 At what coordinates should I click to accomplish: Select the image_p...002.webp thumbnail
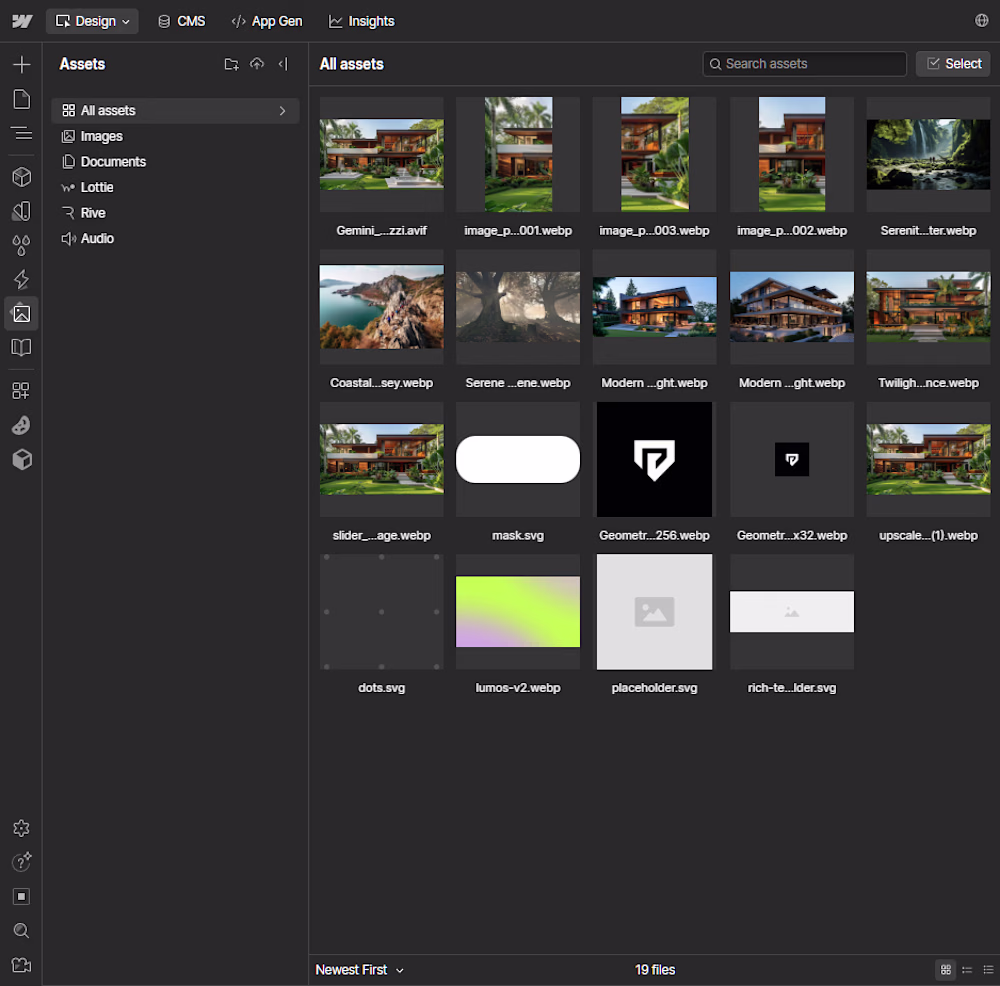(791, 154)
